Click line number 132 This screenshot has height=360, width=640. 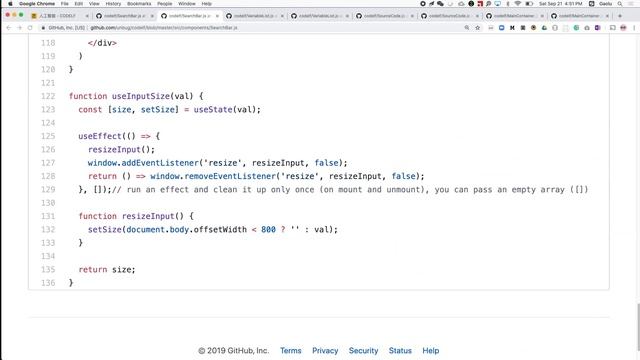pos(48,229)
